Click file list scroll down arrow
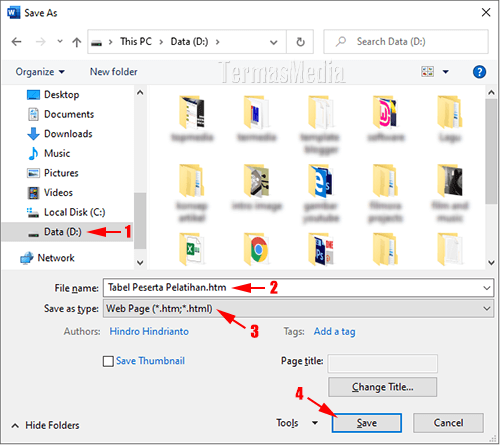The width and height of the screenshot is (500, 445). click(x=491, y=263)
